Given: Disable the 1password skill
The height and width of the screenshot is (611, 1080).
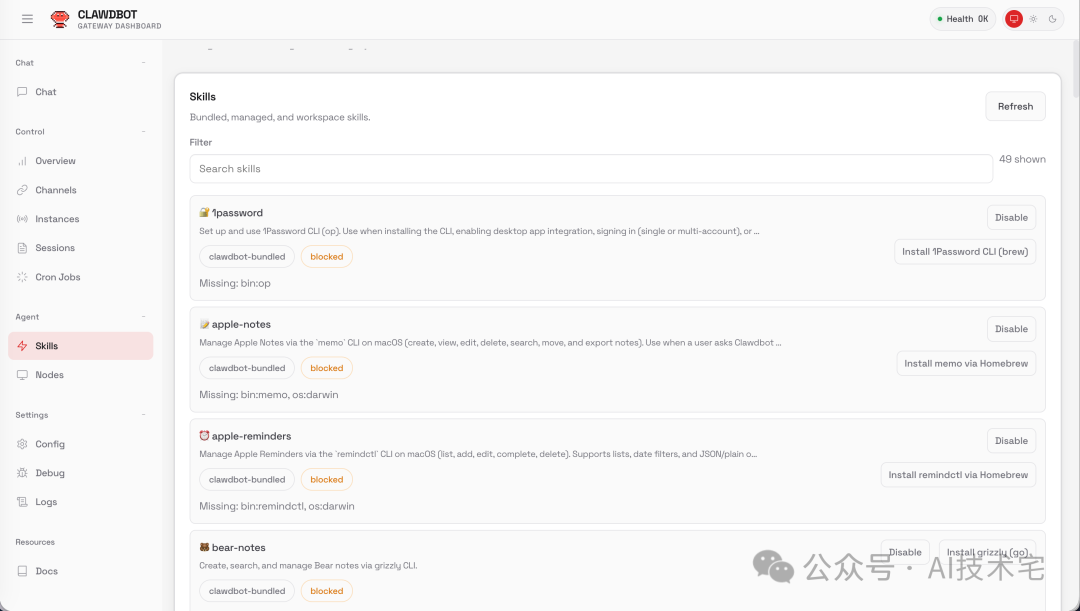Looking at the screenshot, I should coord(1011,217).
